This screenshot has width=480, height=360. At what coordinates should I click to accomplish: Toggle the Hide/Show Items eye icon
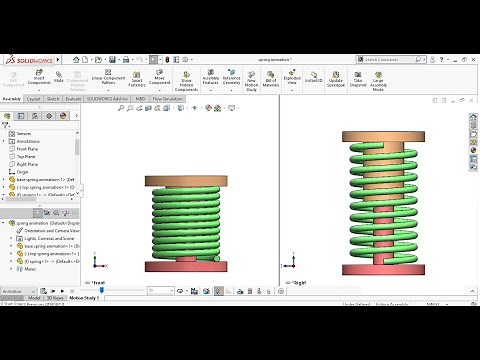195,108
